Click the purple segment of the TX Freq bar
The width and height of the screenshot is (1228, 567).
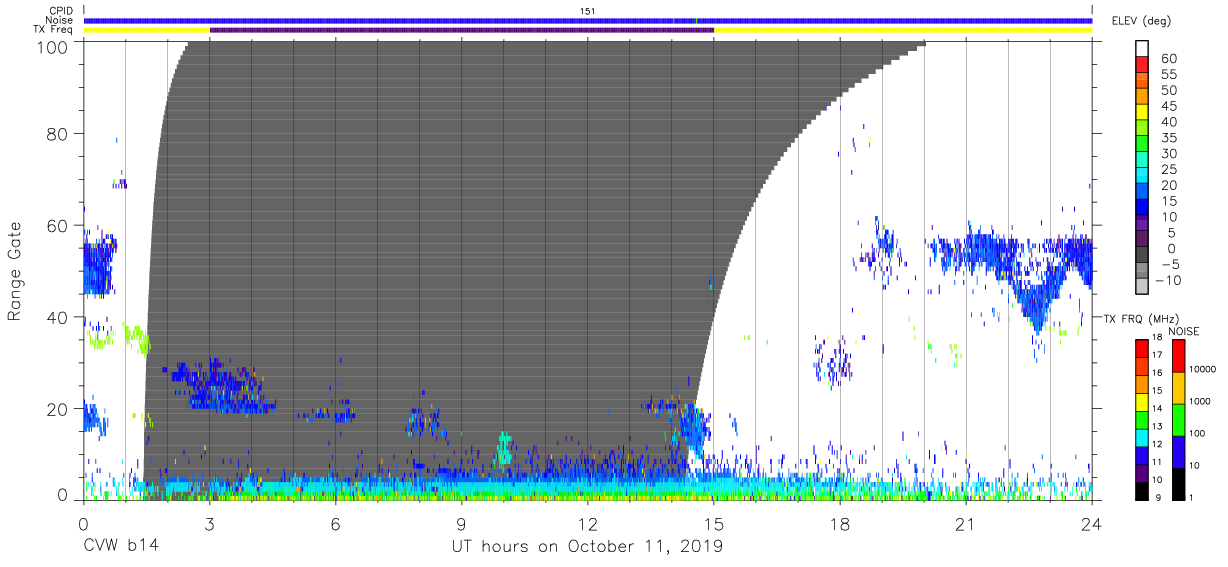pos(462,29)
